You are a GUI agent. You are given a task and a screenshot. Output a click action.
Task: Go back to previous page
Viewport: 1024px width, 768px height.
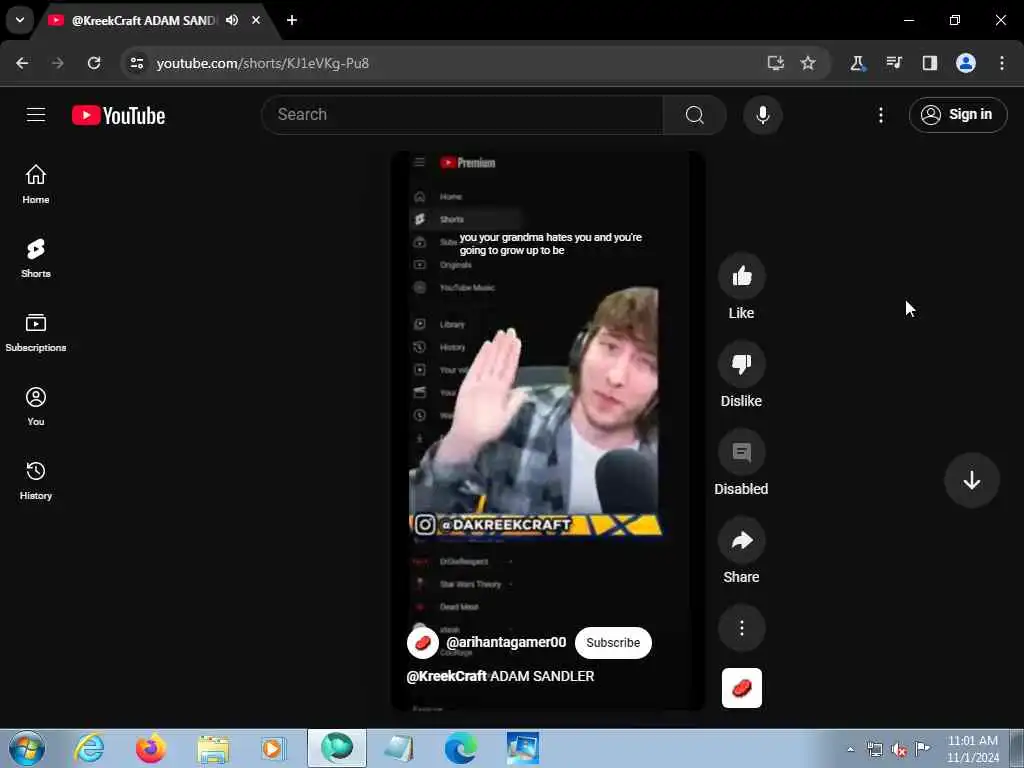pyautogui.click(x=22, y=63)
